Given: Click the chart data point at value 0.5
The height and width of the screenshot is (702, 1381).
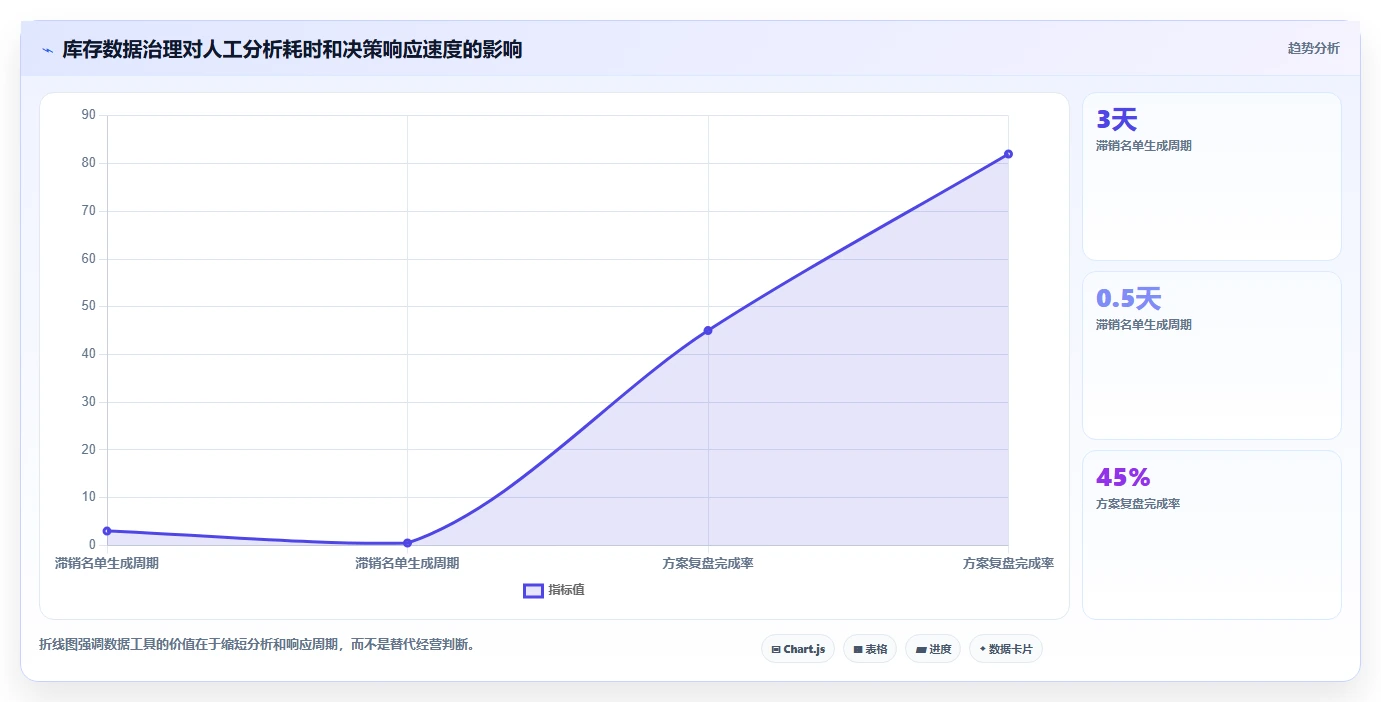Looking at the screenshot, I should coord(407,543).
